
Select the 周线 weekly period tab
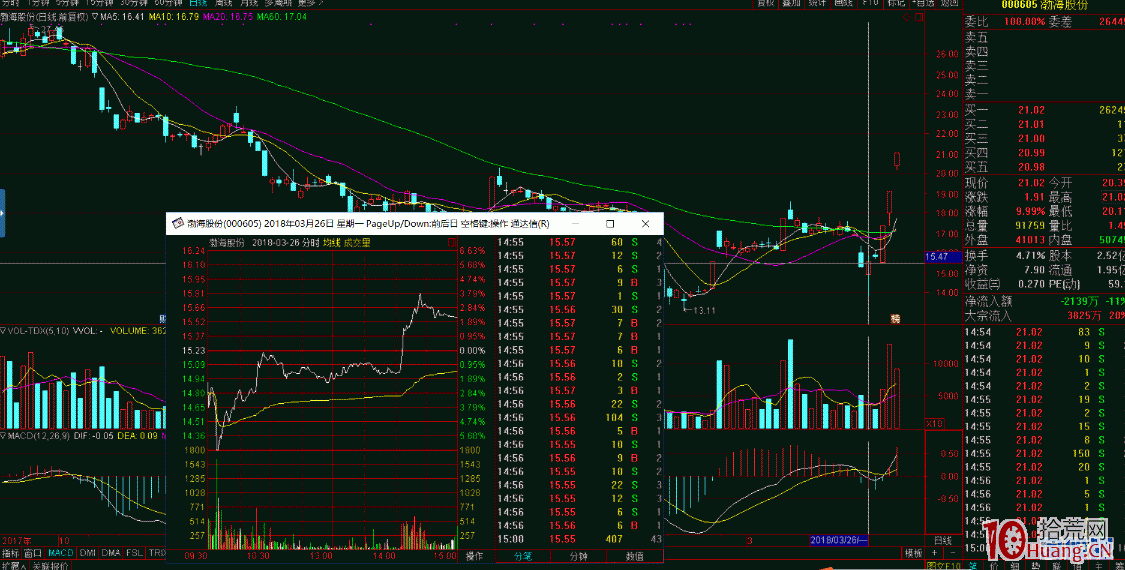pyautogui.click(x=222, y=4)
